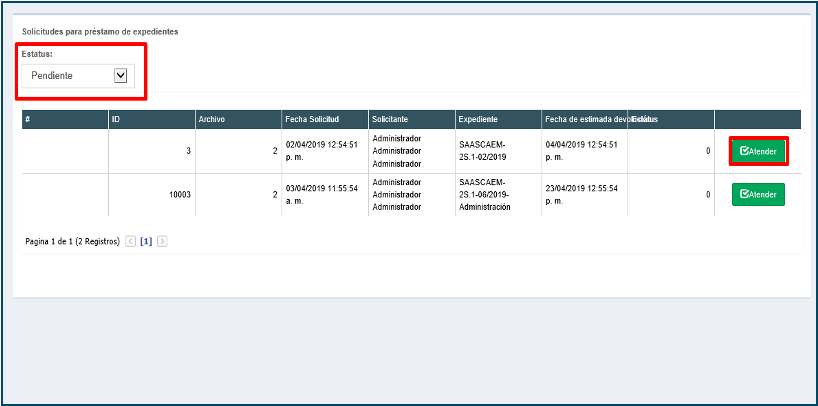Go to next page using pagination arrow

[x=162, y=242]
